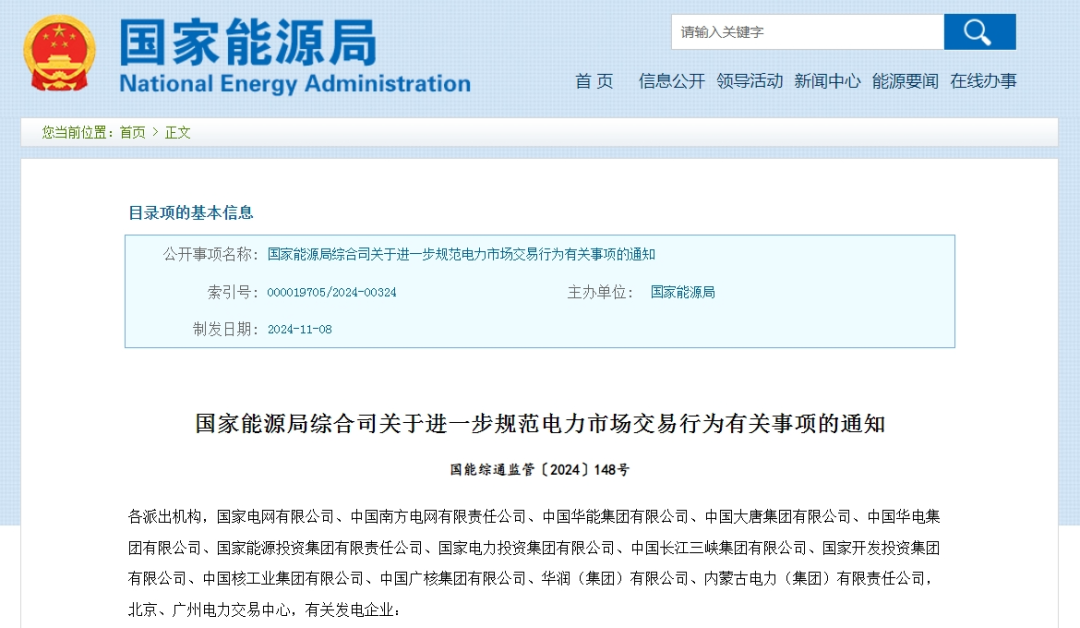Screen dimensions: 1080x628
Task: Click 国家能源局 next to 主办单位
Action: (x=682, y=292)
